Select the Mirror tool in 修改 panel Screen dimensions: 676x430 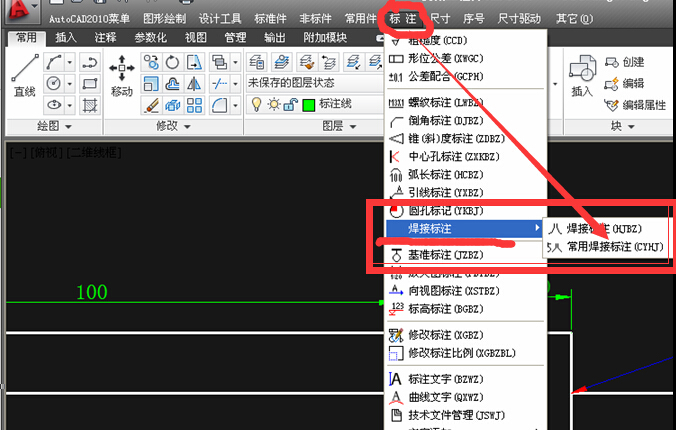tap(194, 83)
